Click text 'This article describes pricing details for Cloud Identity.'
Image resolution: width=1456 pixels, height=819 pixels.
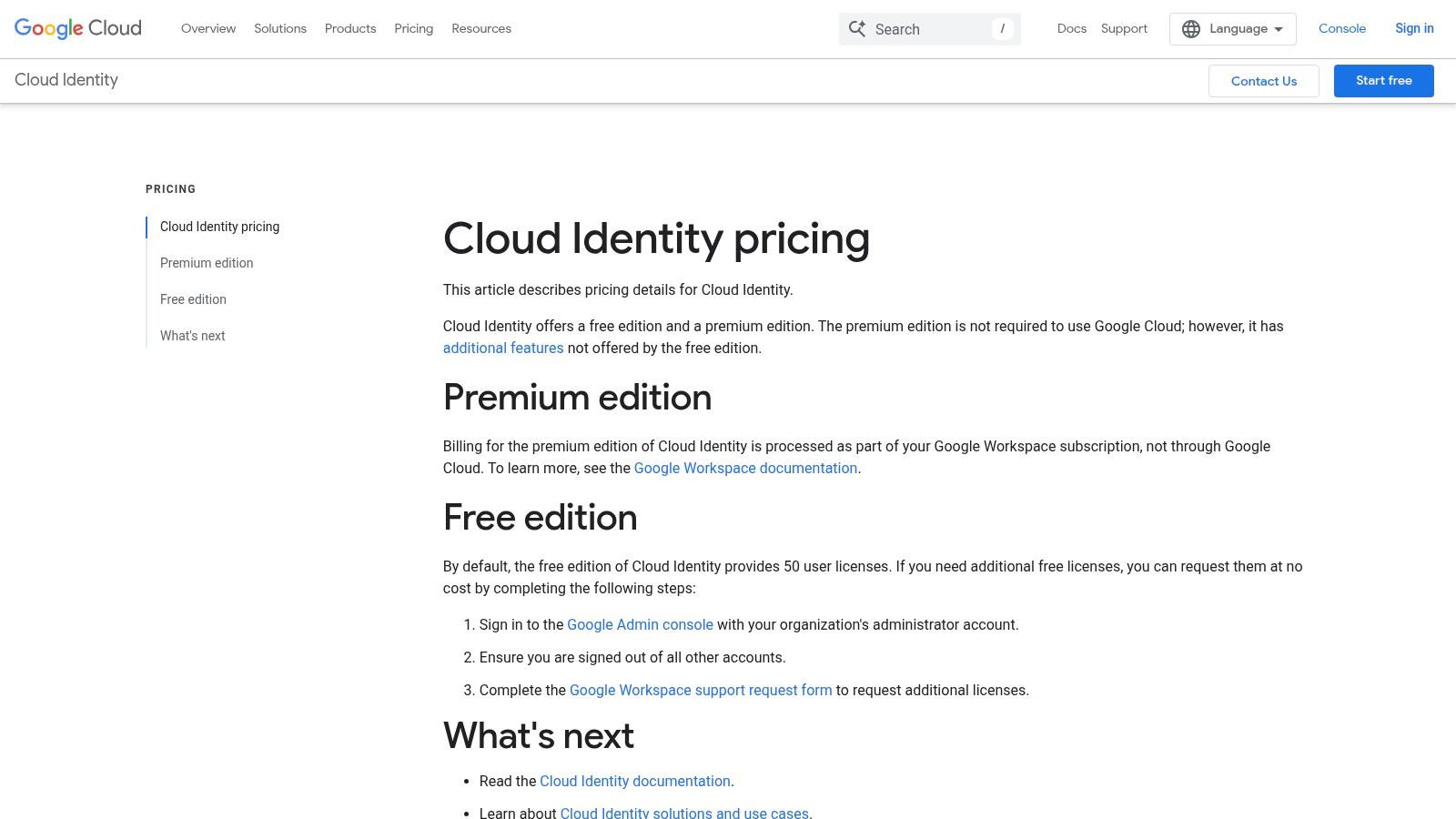click(618, 289)
